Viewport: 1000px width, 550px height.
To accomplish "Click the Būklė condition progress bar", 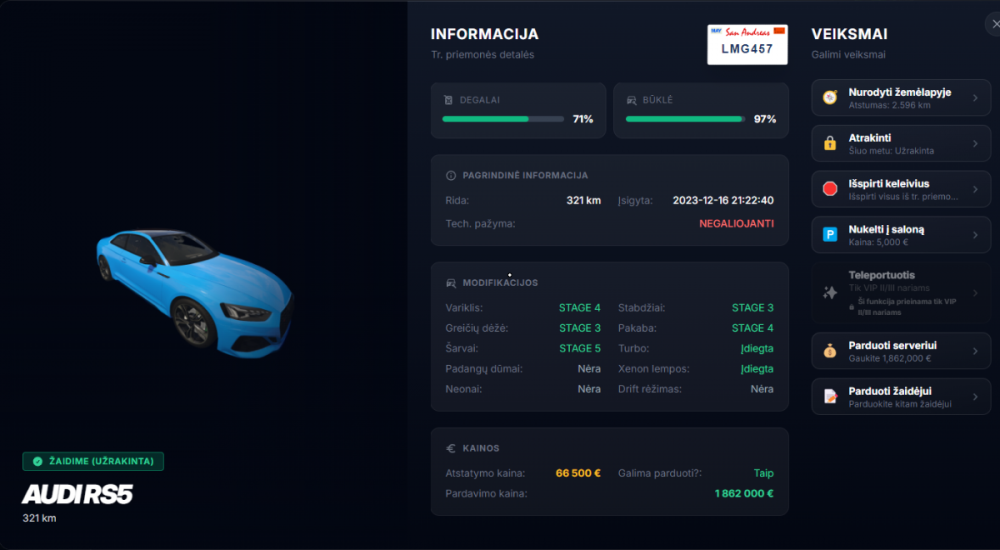I will tap(685, 119).
